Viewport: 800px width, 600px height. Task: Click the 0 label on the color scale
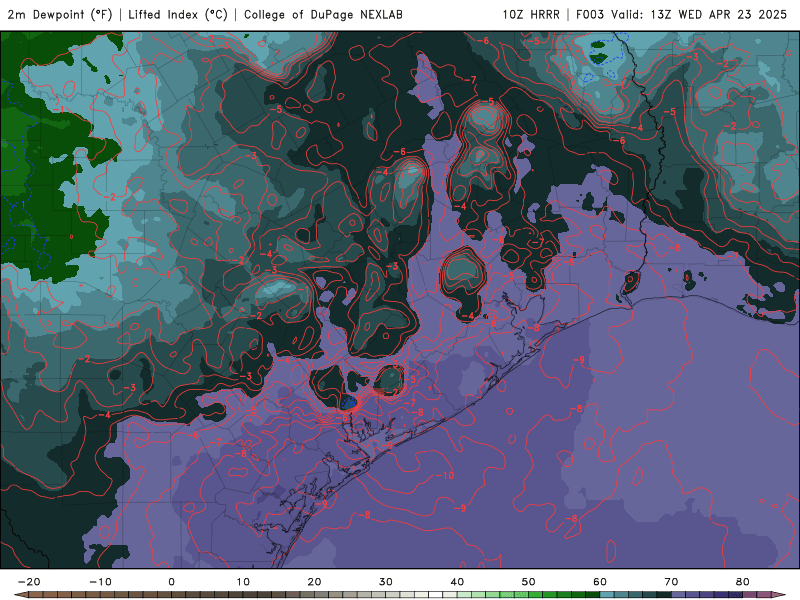[171, 582]
